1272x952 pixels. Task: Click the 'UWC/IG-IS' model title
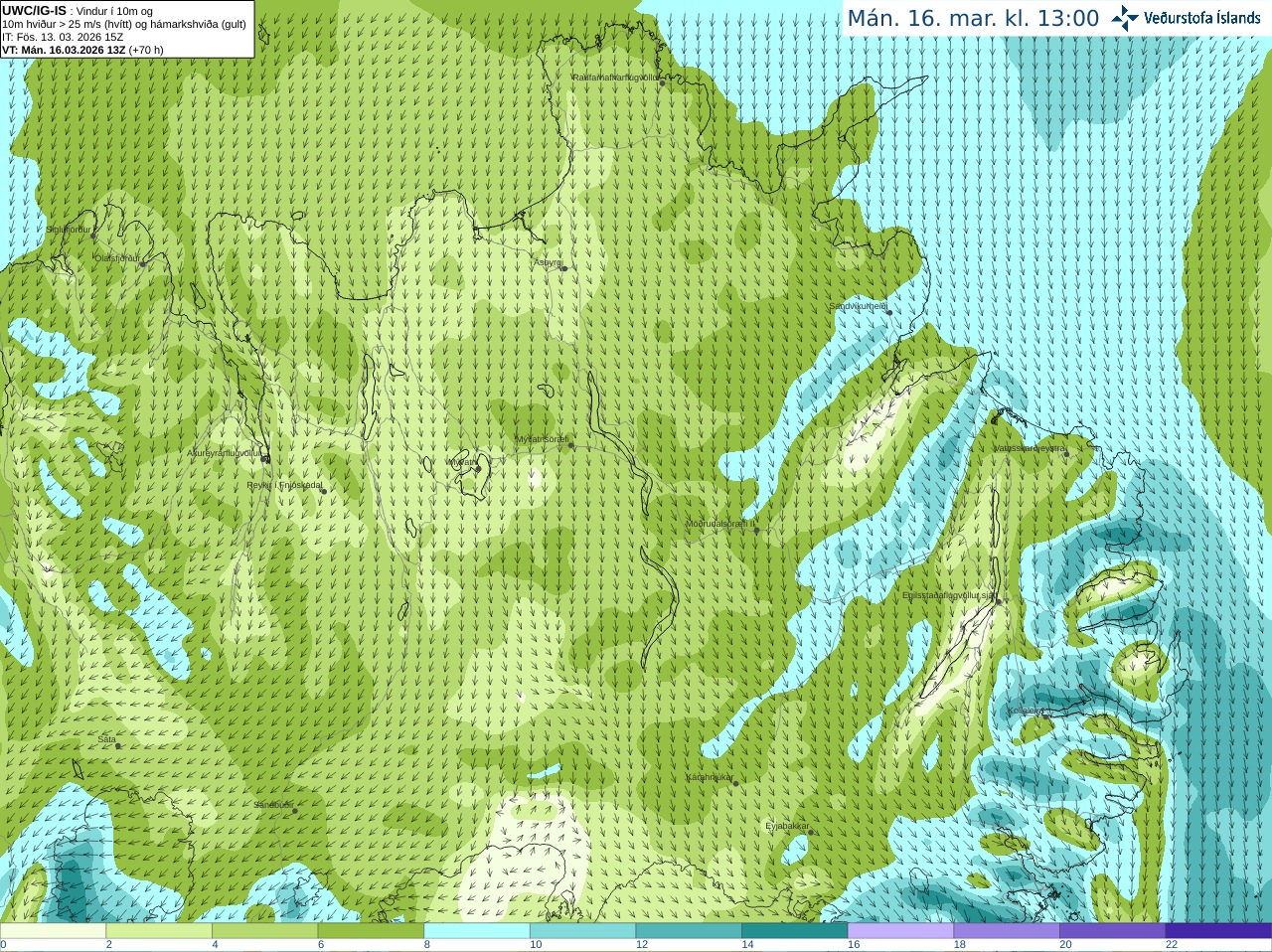pyautogui.click(x=35, y=10)
